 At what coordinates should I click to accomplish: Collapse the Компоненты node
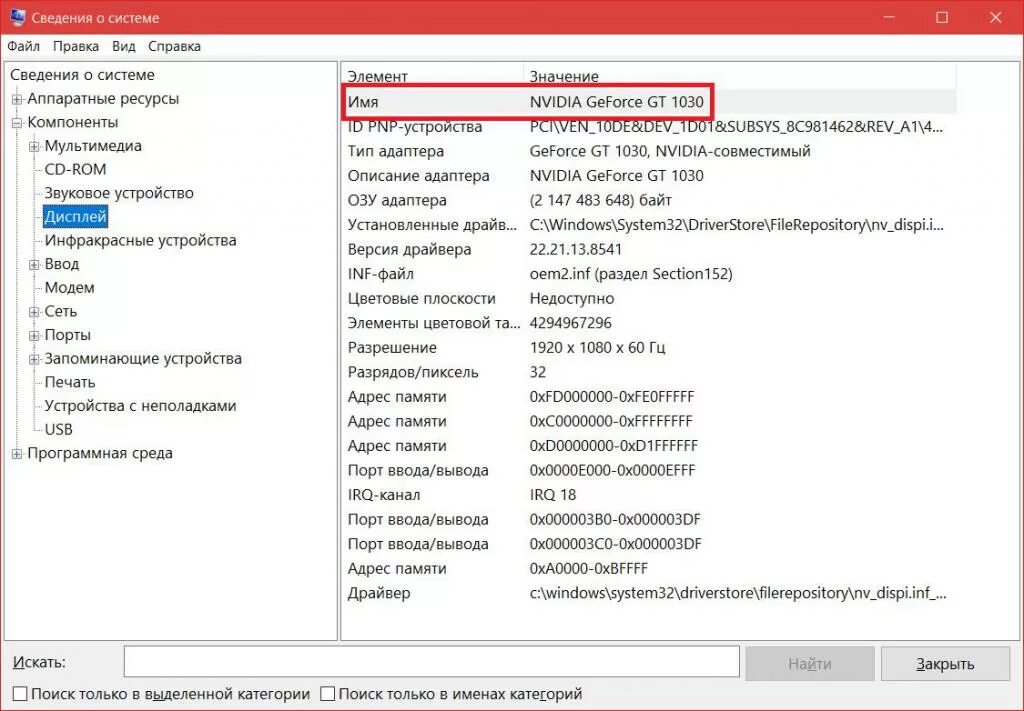click(17, 123)
